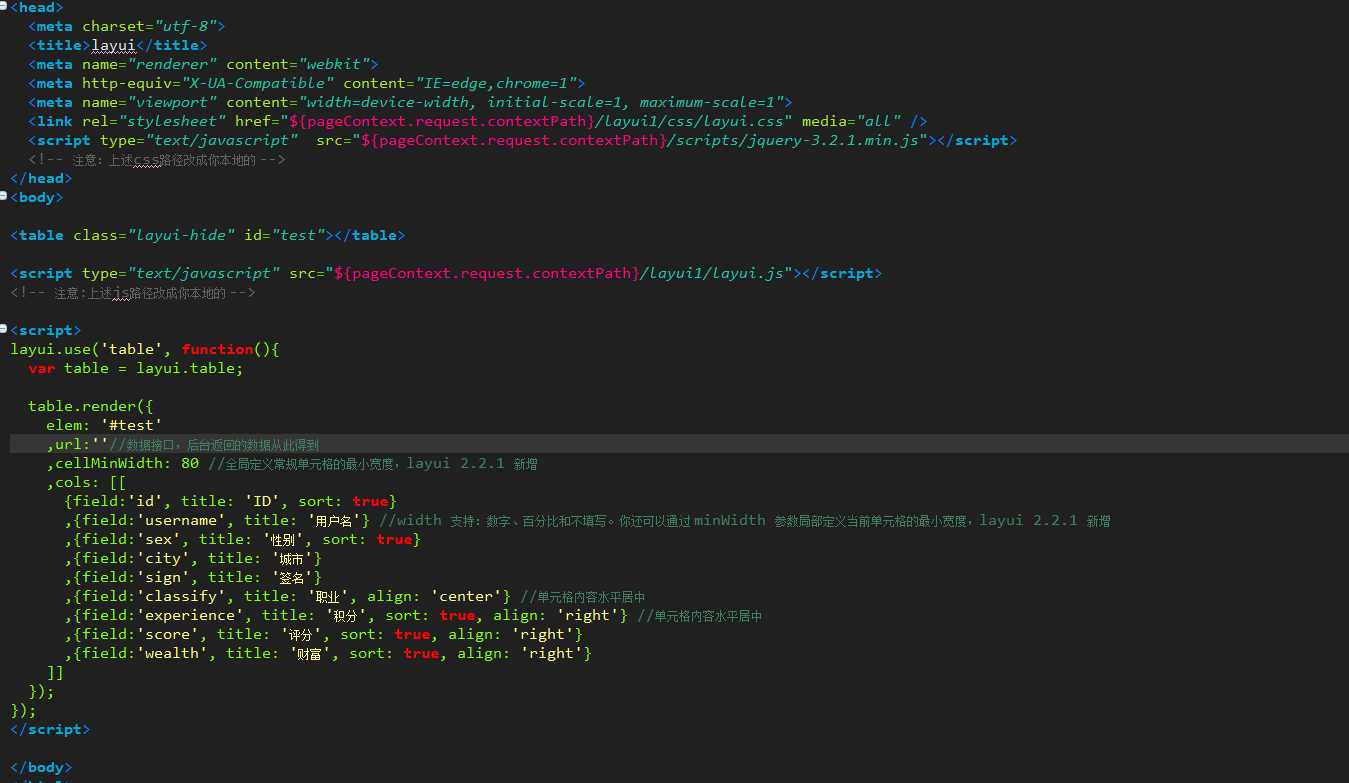Click the closing </head> tag
The image size is (1349, 783).
click(40, 178)
